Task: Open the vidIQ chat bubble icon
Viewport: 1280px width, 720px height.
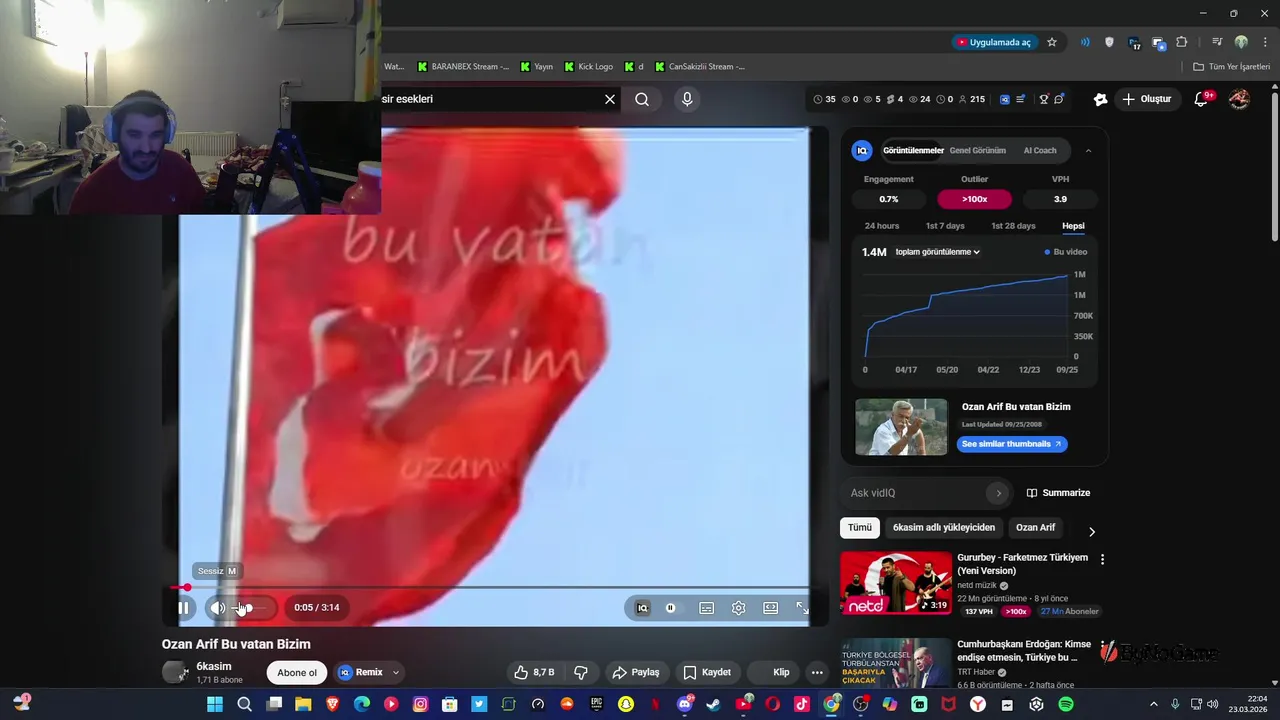Action: click(1059, 99)
